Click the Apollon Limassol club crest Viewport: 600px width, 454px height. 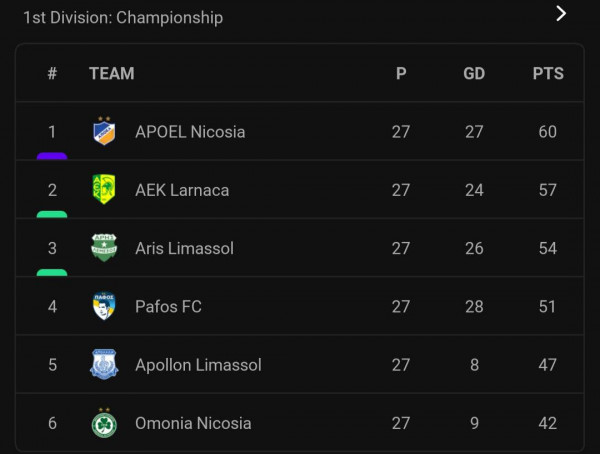click(104, 364)
